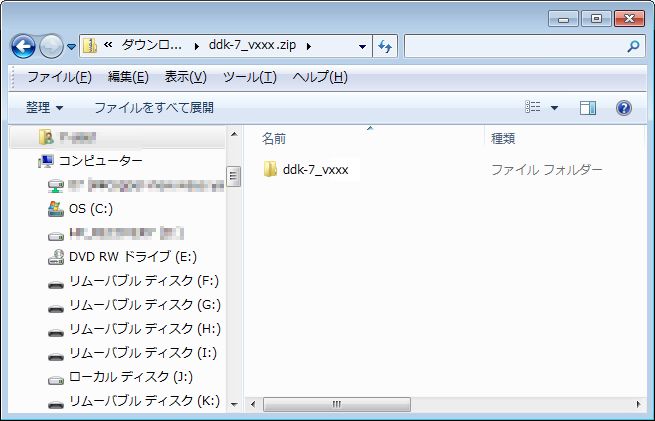Open the address bar history dropdown
655x421 pixels.
click(362, 46)
